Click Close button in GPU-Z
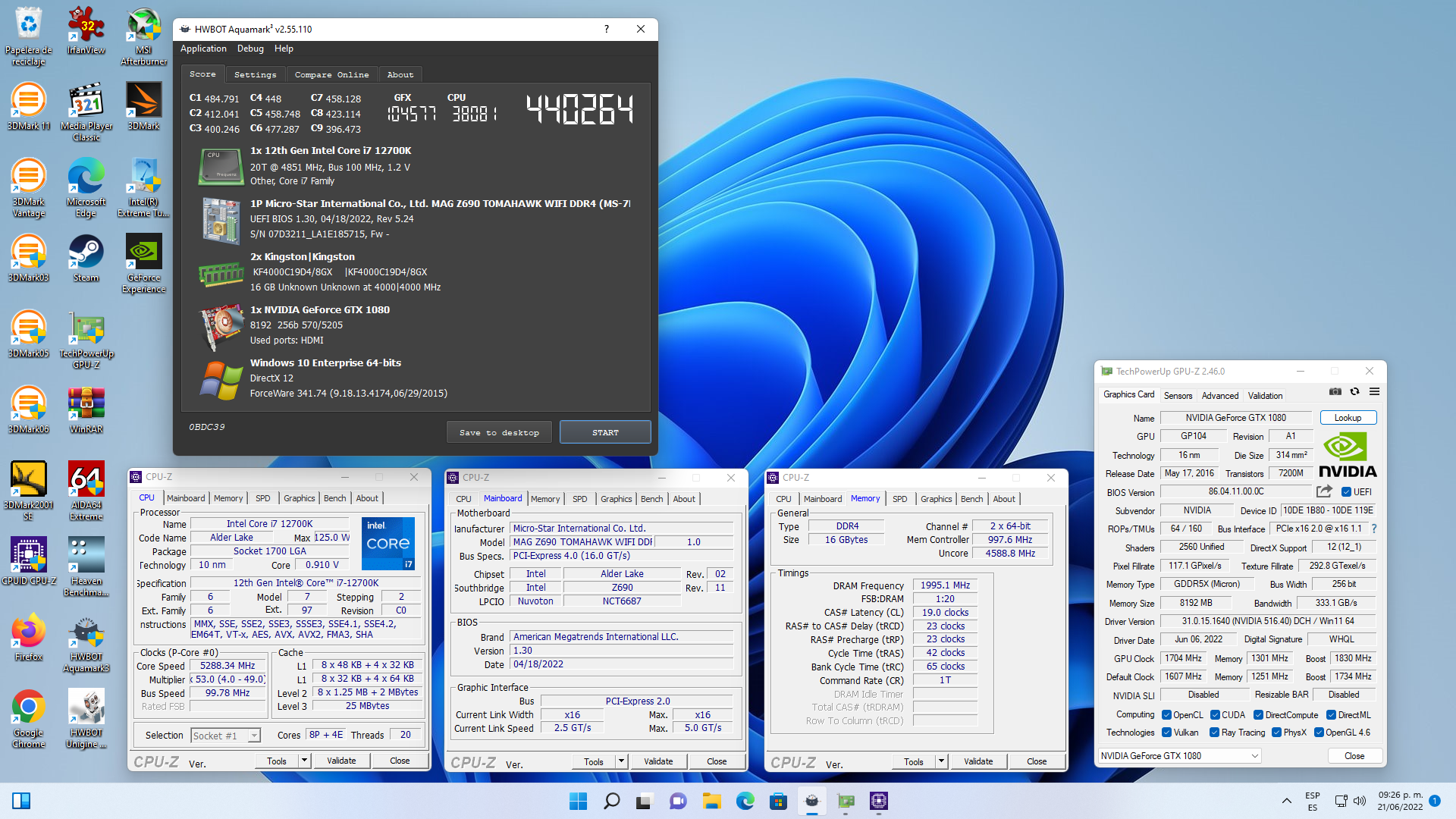Viewport: 1456px width, 819px height. pos(1354,756)
